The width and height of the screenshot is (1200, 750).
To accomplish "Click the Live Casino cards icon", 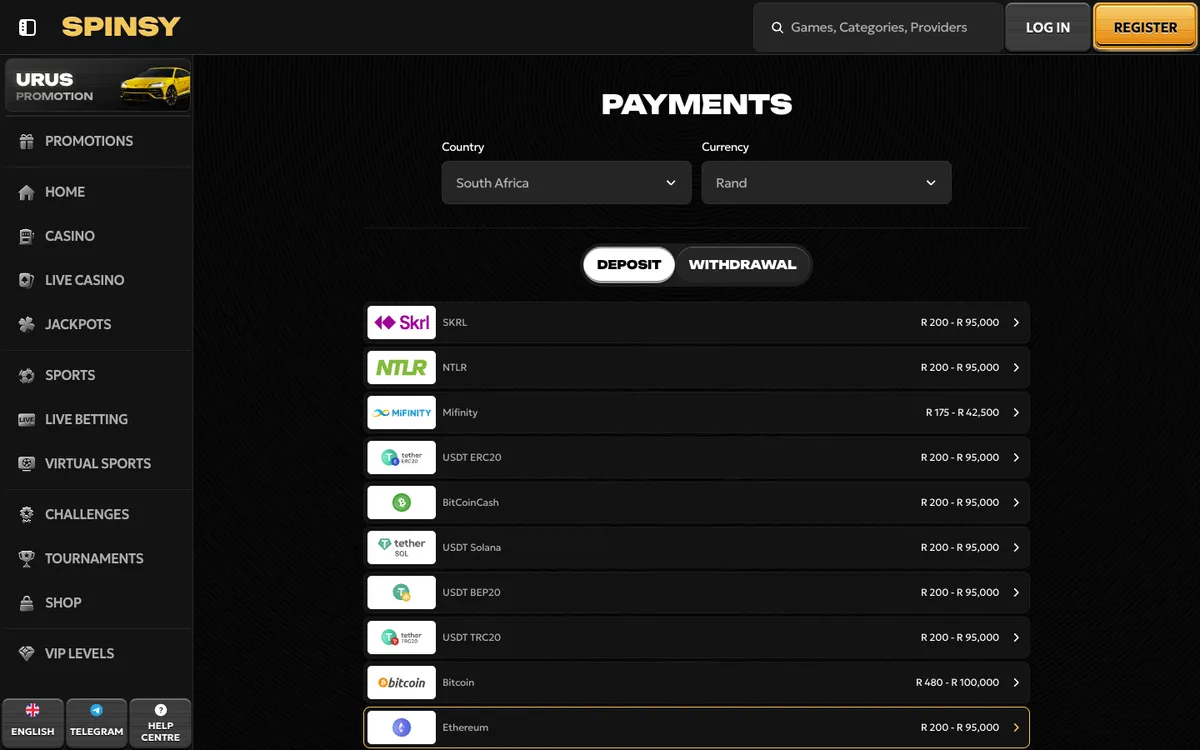I will point(27,281).
